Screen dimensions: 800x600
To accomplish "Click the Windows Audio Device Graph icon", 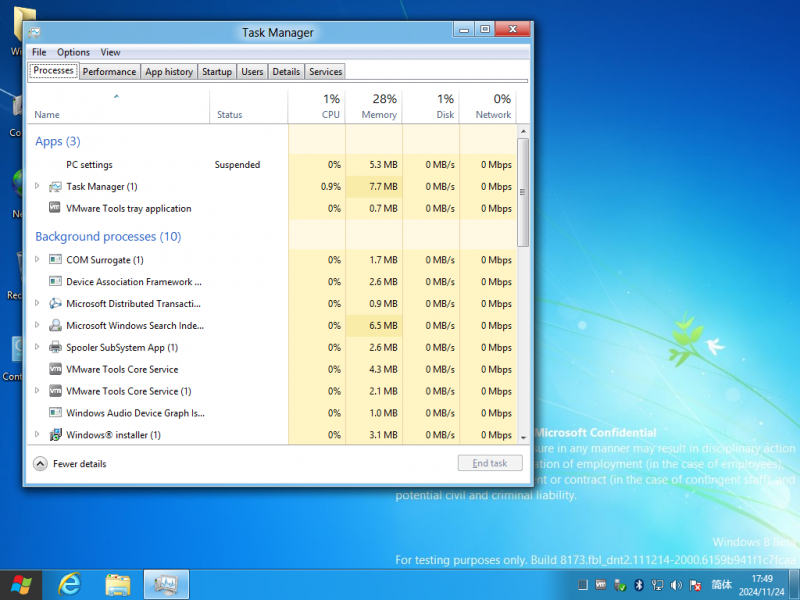I will pyautogui.click(x=55, y=413).
